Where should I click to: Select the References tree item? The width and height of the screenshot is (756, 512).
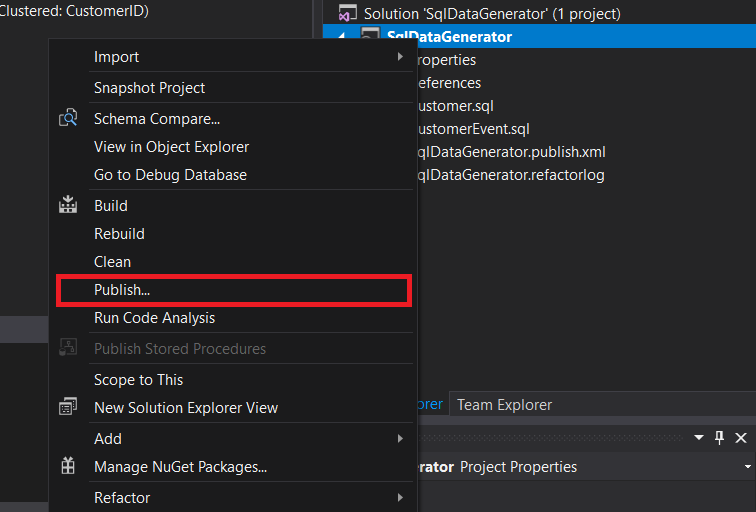(449, 83)
